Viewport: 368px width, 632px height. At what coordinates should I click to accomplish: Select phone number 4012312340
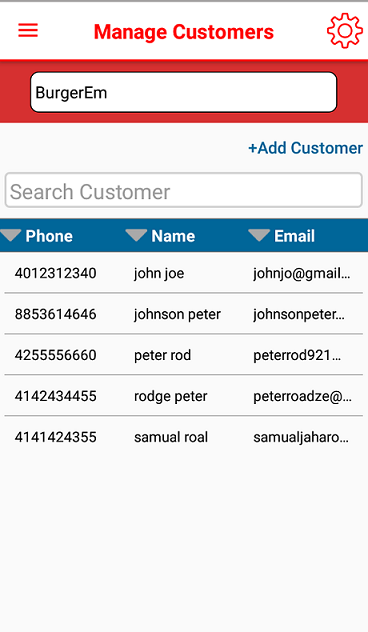tap(56, 273)
